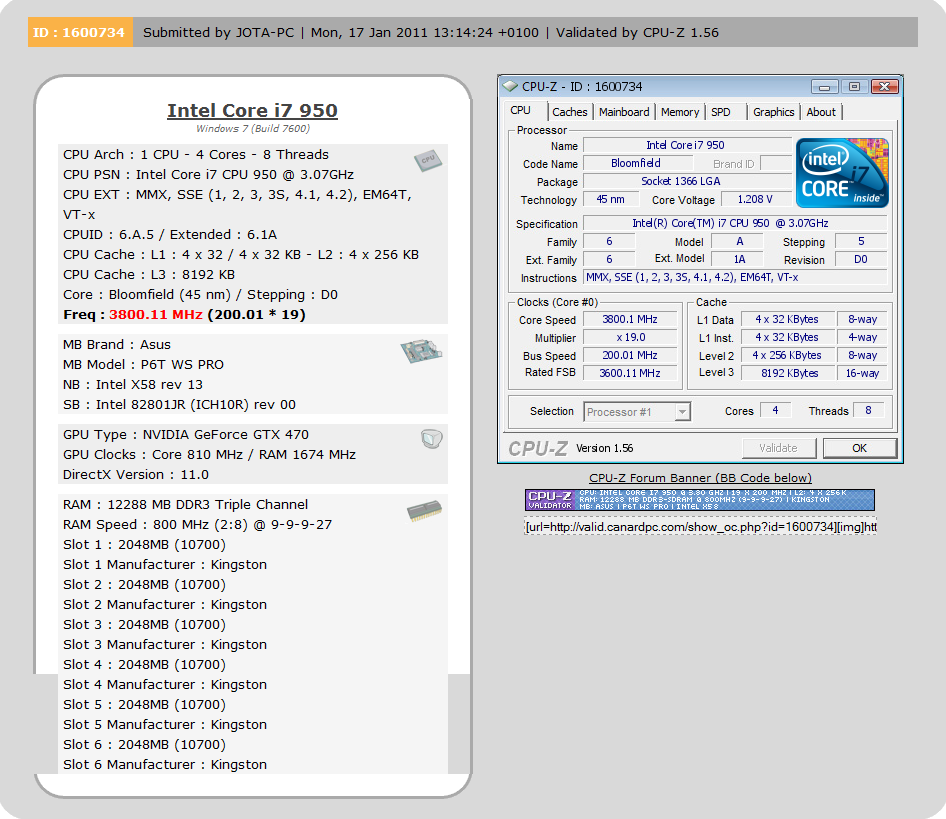Click the Threads value 8 field
946x819 pixels.
click(x=868, y=410)
